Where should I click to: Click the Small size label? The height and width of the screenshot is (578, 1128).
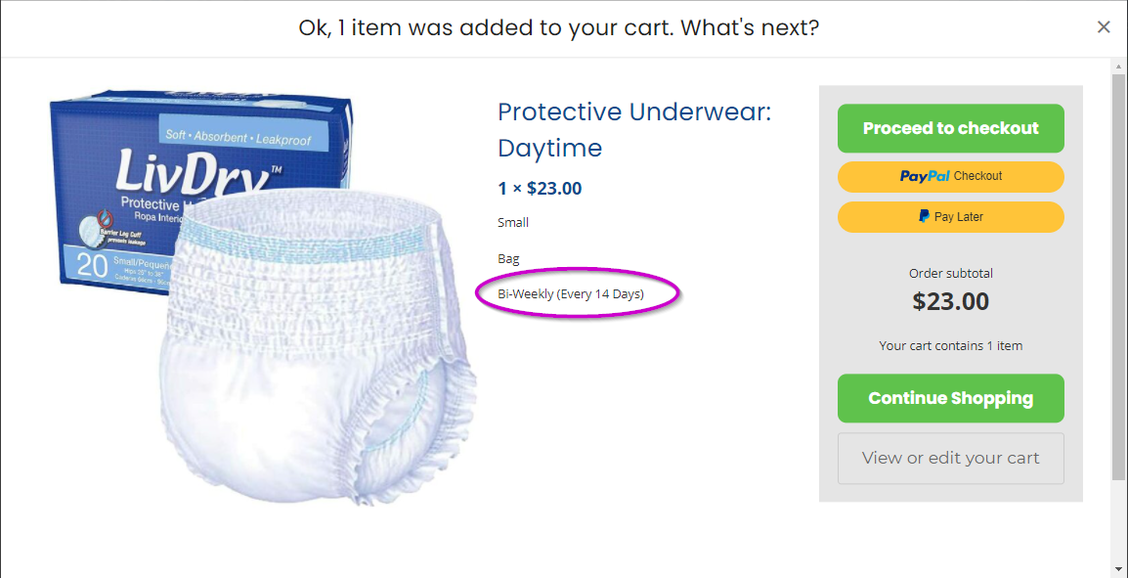pos(513,222)
